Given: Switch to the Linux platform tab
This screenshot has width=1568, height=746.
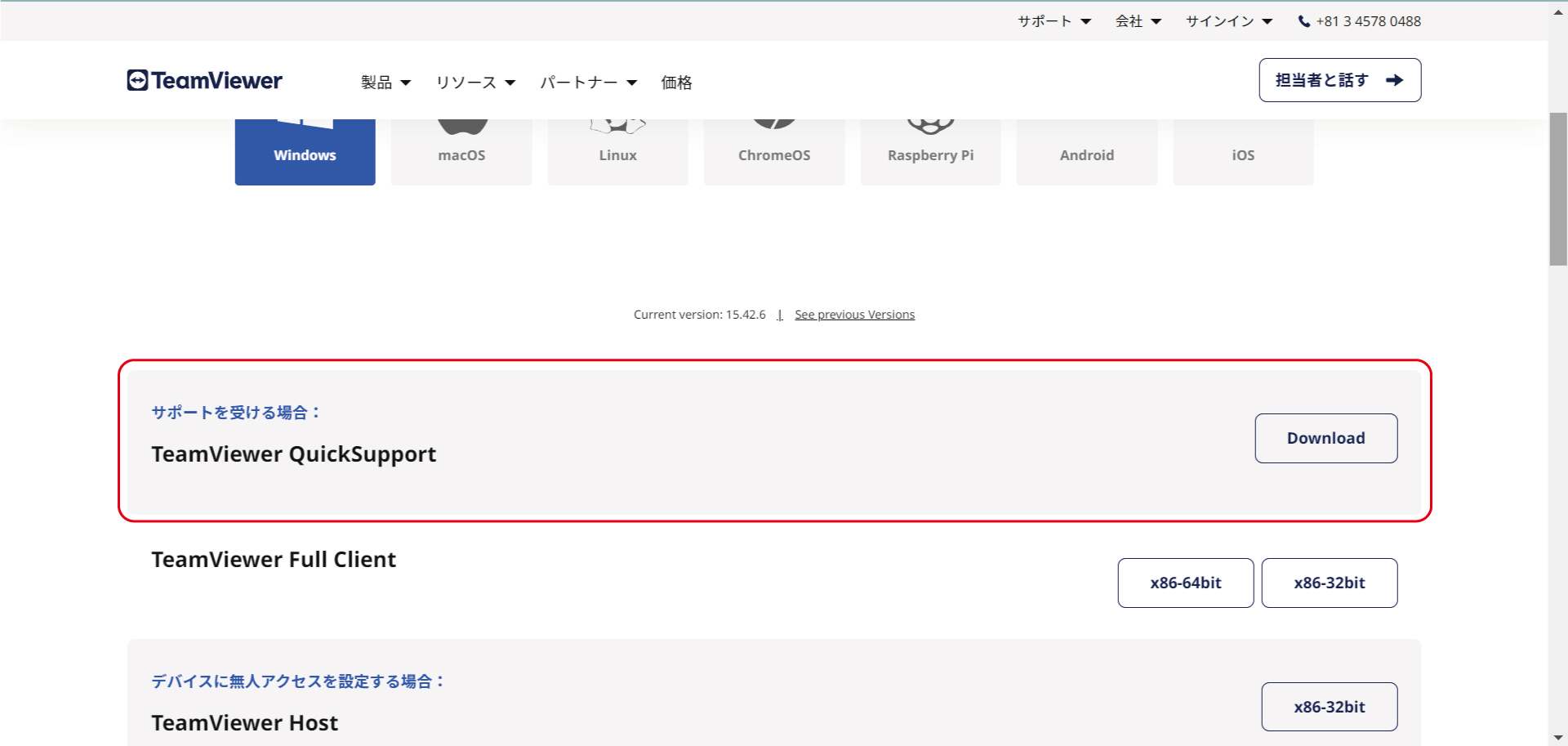Looking at the screenshot, I should point(617,153).
